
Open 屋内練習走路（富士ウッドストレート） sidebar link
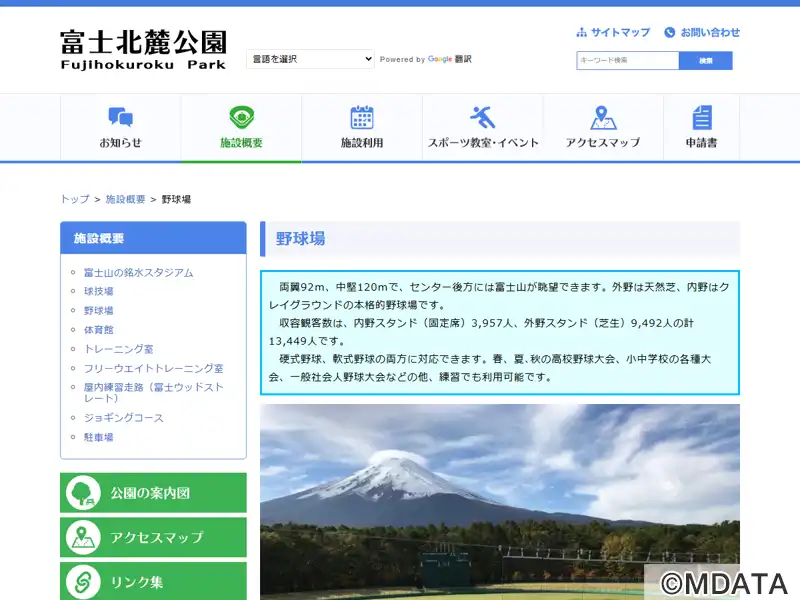(154, 393)
